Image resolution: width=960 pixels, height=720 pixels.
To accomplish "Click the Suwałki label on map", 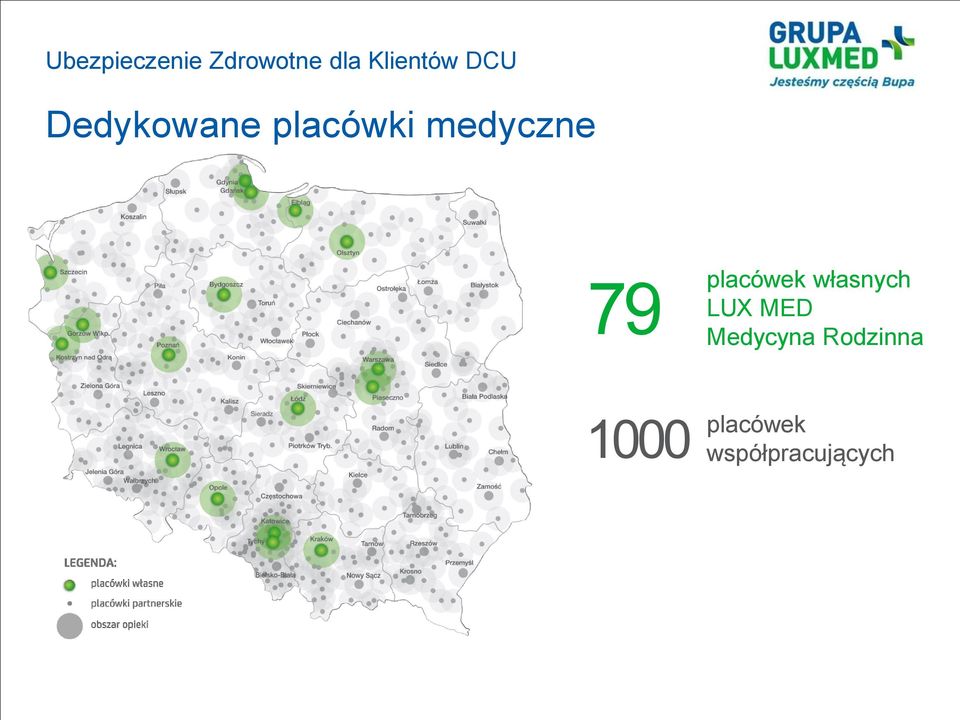I will click(x=474, y=222).
